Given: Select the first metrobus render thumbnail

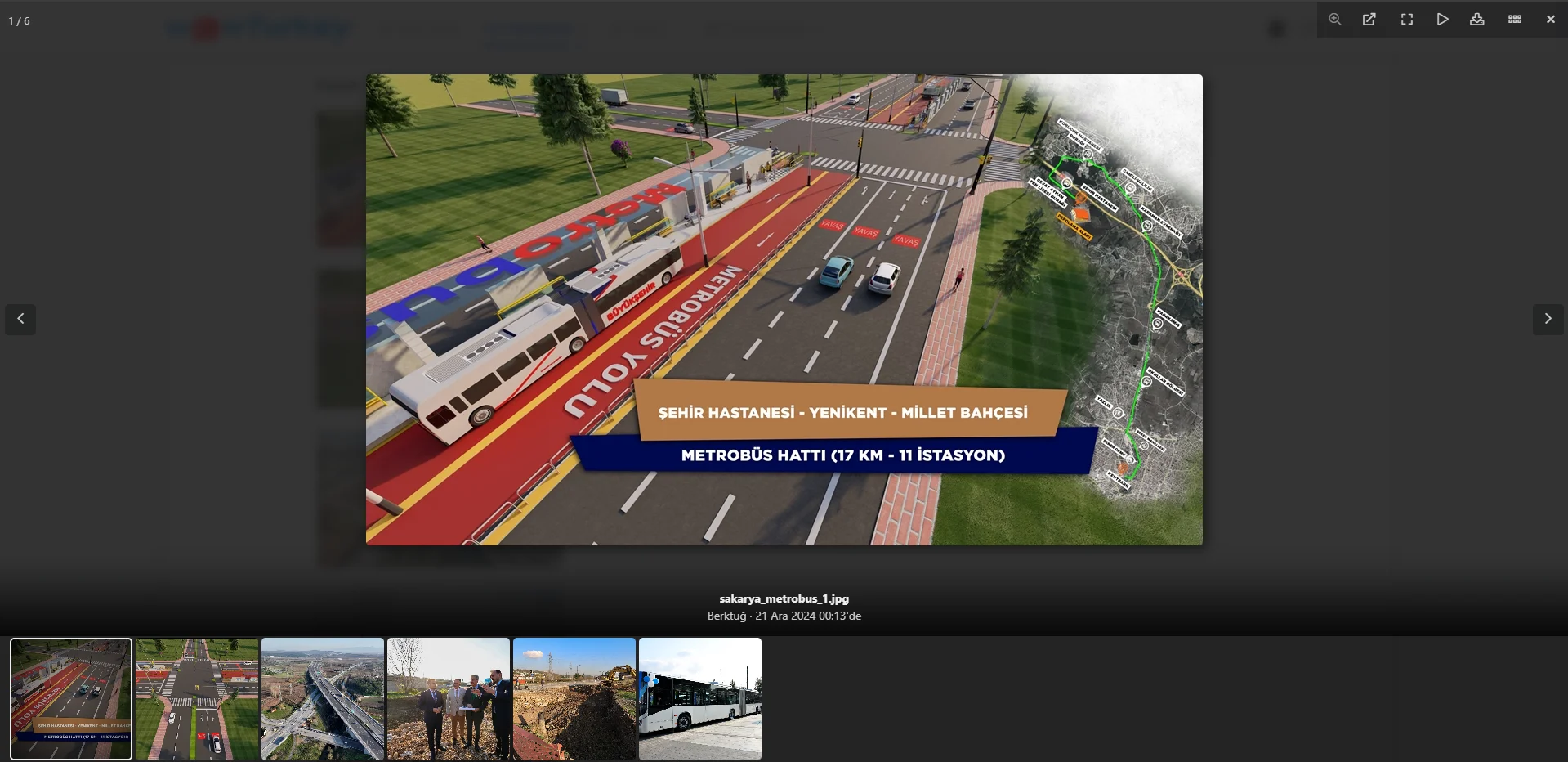Looking at the screenshot, I should [71, 699].
